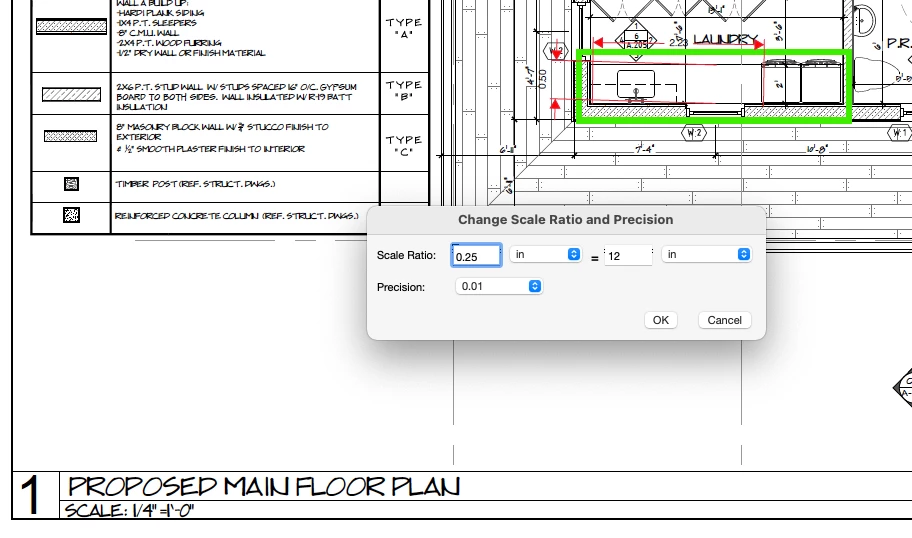The height and width of the screenshot is (538, 912).
Task: Click the 'Change Scale Ratio and Precision' title
Action: (565, 219)
